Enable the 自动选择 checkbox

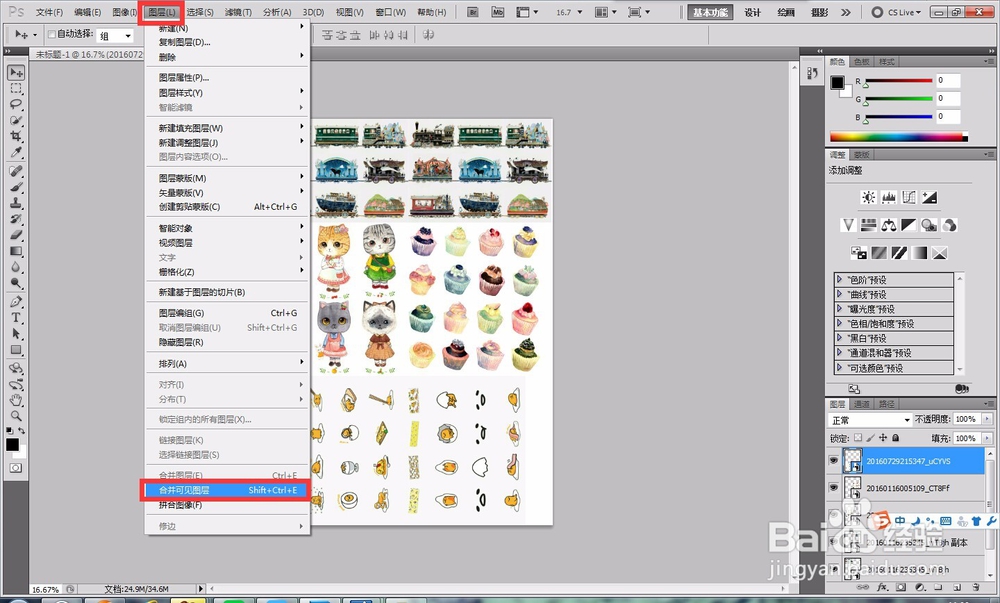(52, 34)
